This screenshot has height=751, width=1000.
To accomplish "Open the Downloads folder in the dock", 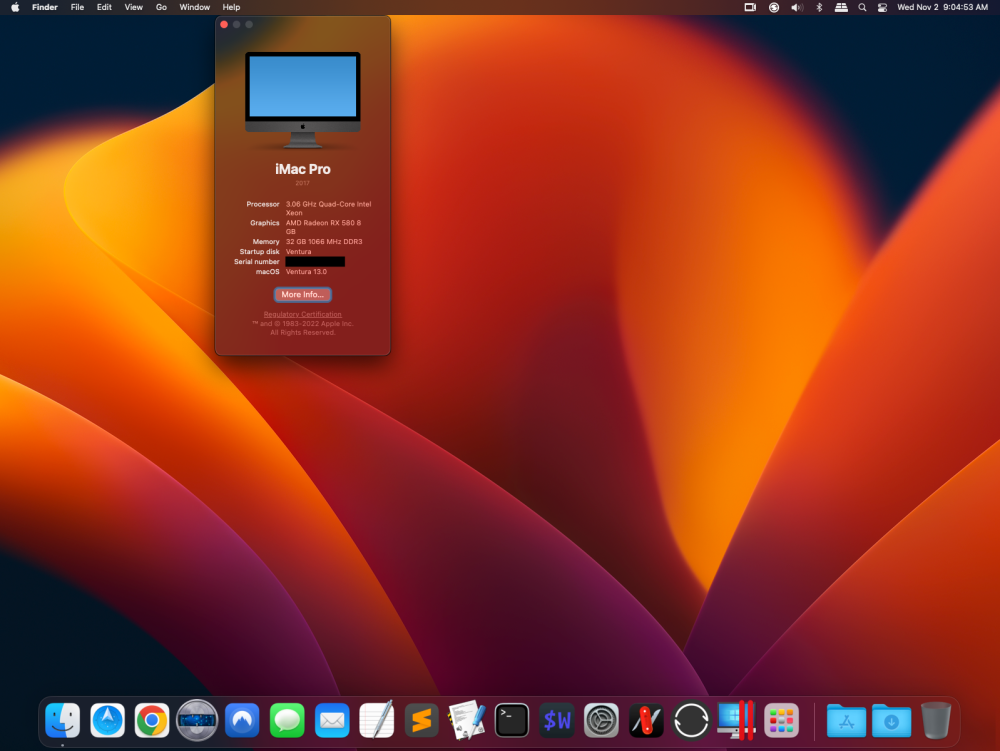I will 892,720.
